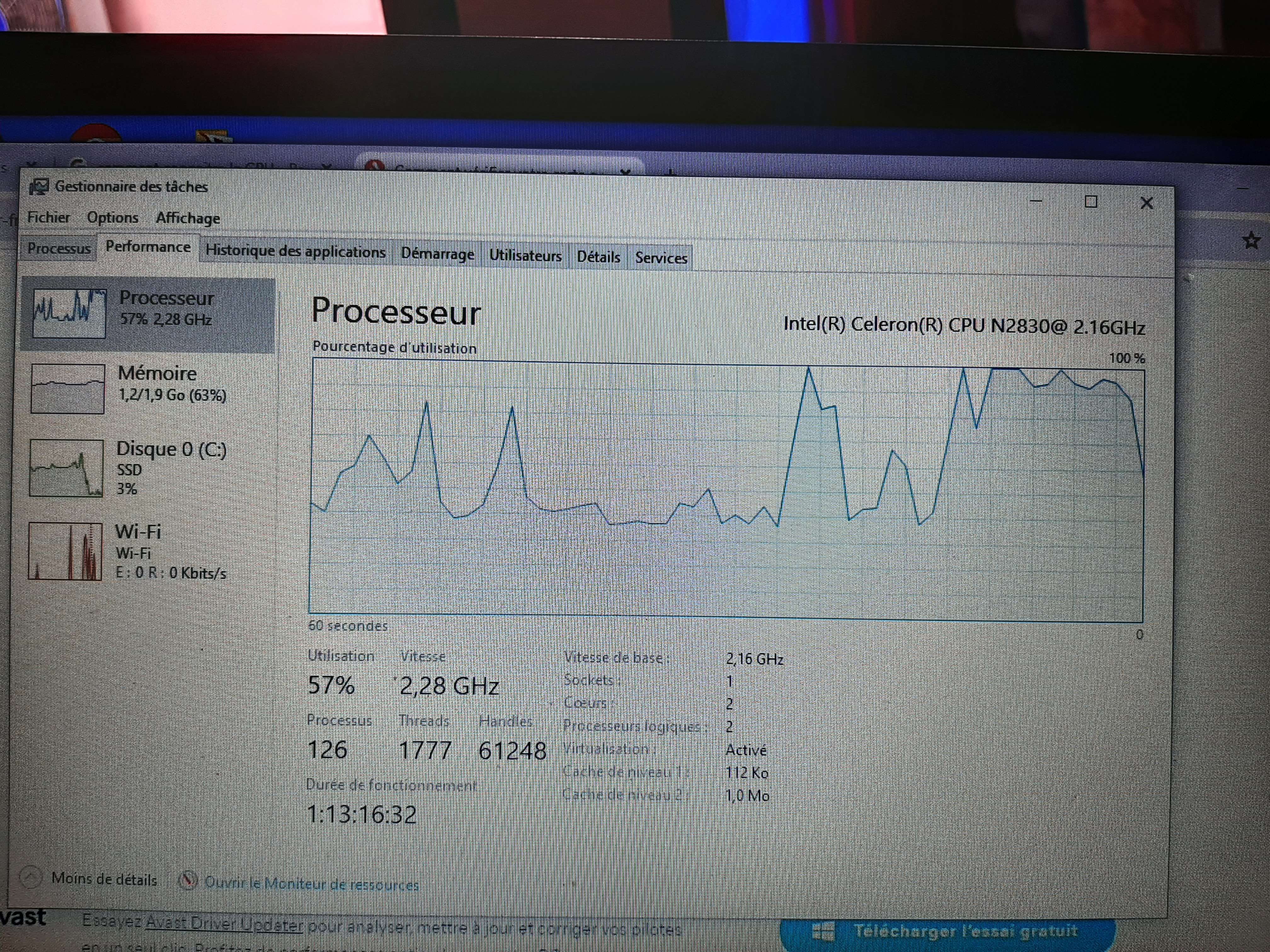1270x952 pixels.
Task: Open the Options menu
Action: 112,218
